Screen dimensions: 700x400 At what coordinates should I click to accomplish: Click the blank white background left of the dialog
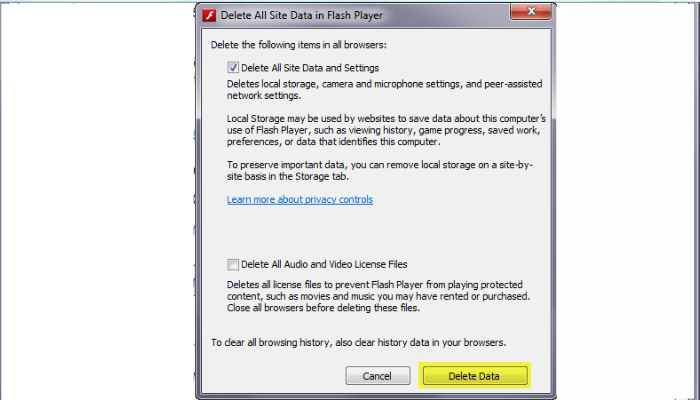click(x=96, y=201)
